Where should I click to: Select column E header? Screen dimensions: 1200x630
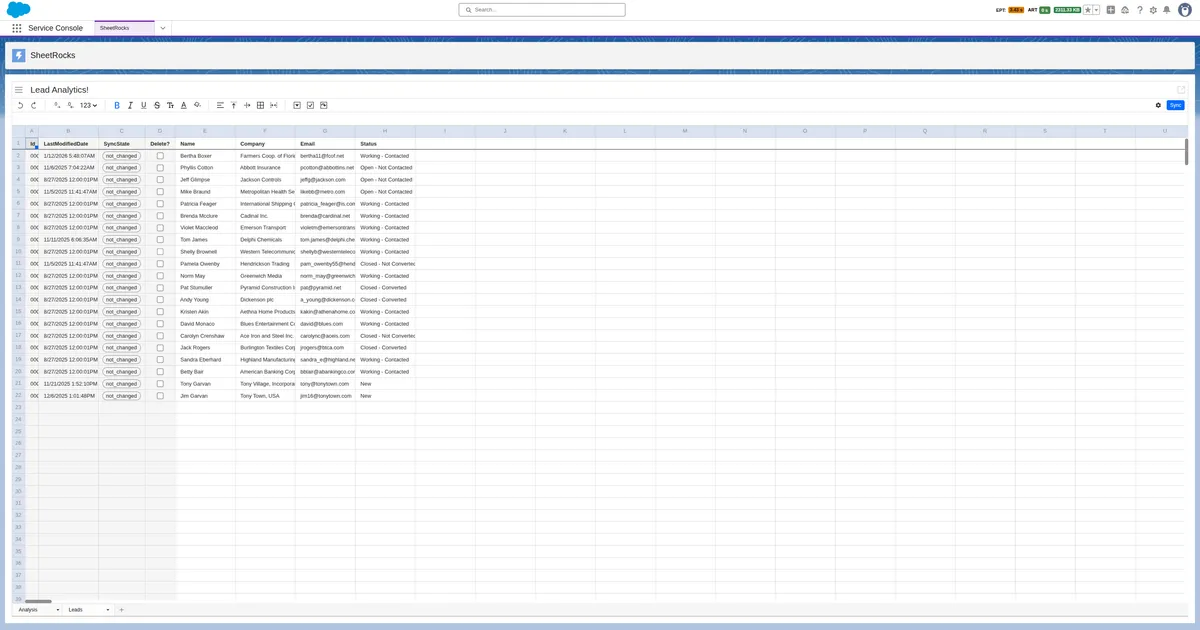pyautogui.click(x=205, y=131)
